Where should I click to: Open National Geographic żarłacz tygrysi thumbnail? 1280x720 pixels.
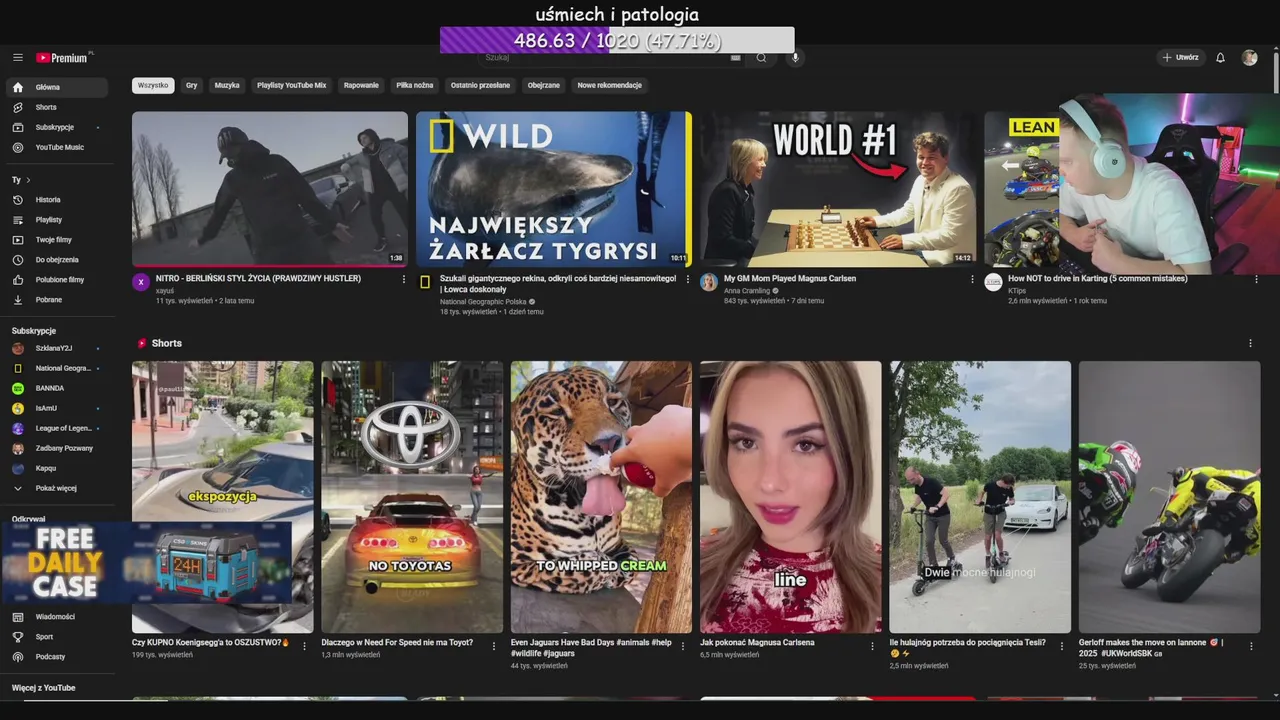tap(554, 189)
